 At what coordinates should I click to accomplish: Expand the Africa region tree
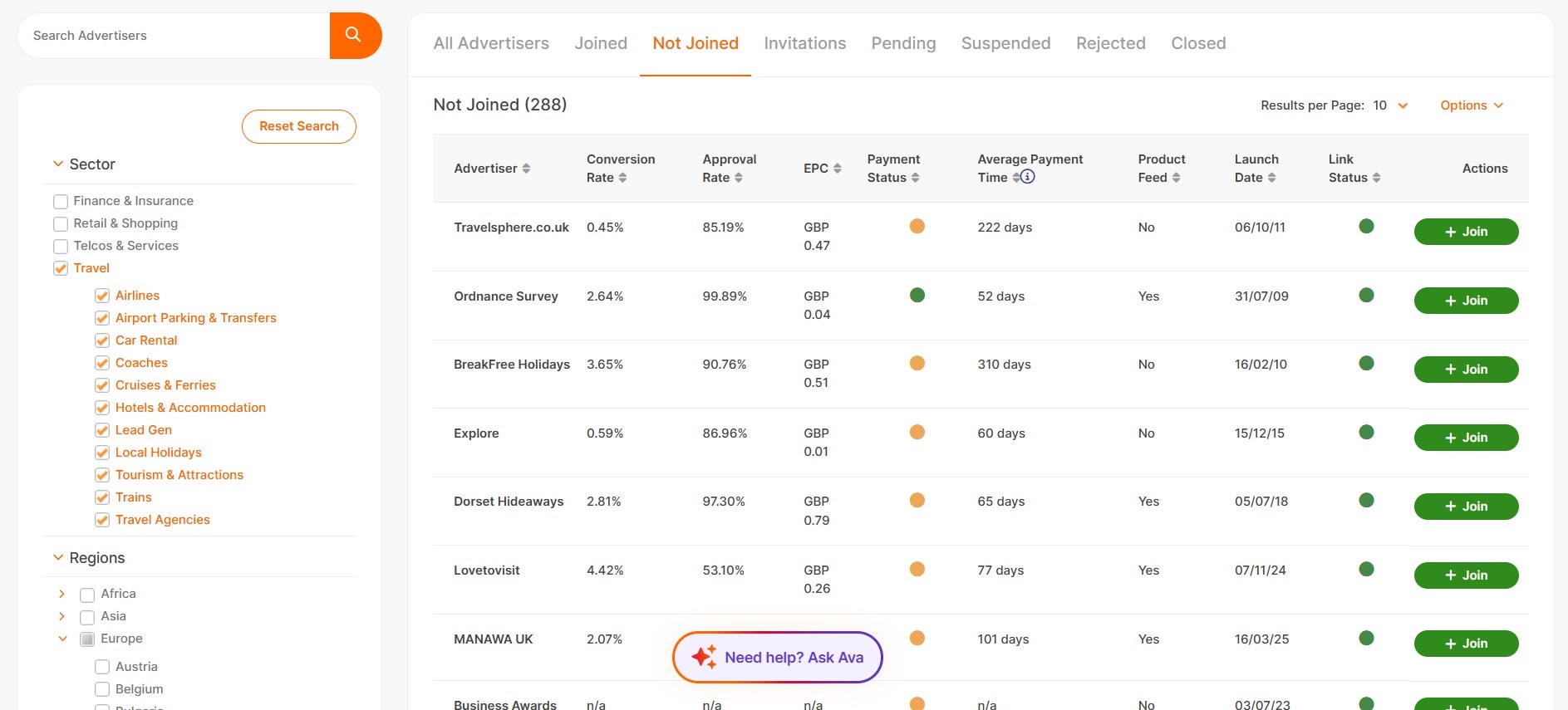[x=62, y=594]
